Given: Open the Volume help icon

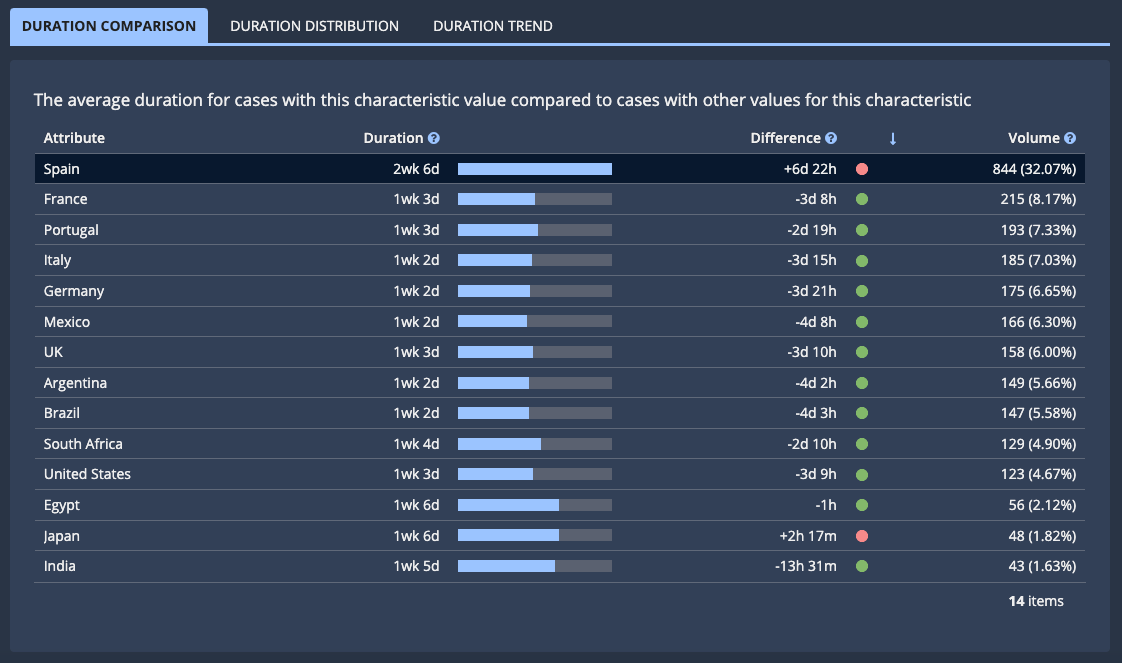Looking at the screenshot, I should (1070, 138).
